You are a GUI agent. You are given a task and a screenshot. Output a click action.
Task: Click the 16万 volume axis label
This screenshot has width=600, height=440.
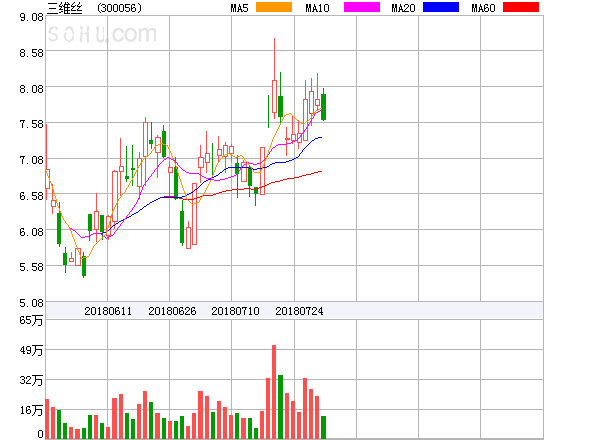click(31, 410)
